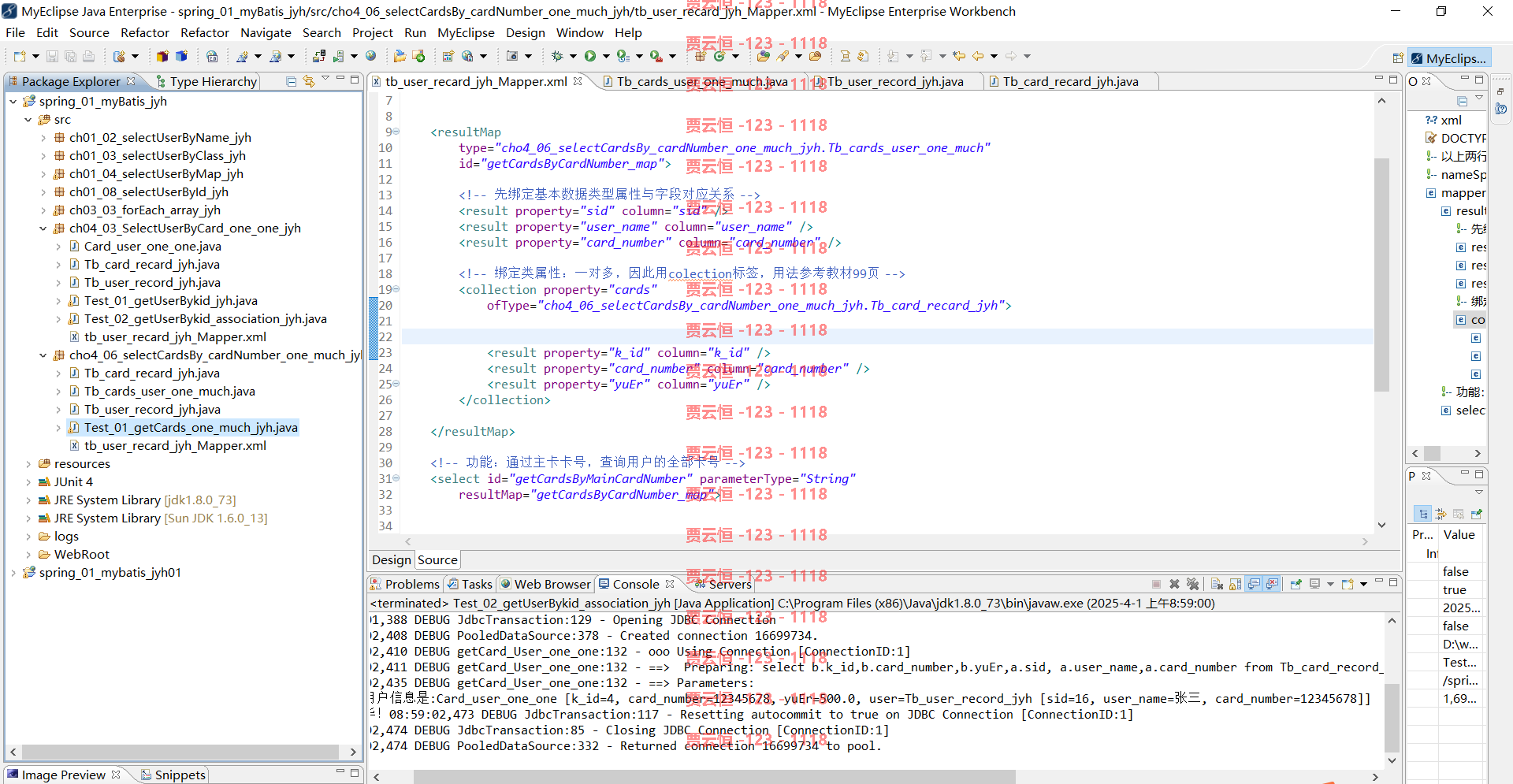Viewport: 1513px width, 784px height.
Task: Click the Open Perspective icon
Action: (1397, 58)
